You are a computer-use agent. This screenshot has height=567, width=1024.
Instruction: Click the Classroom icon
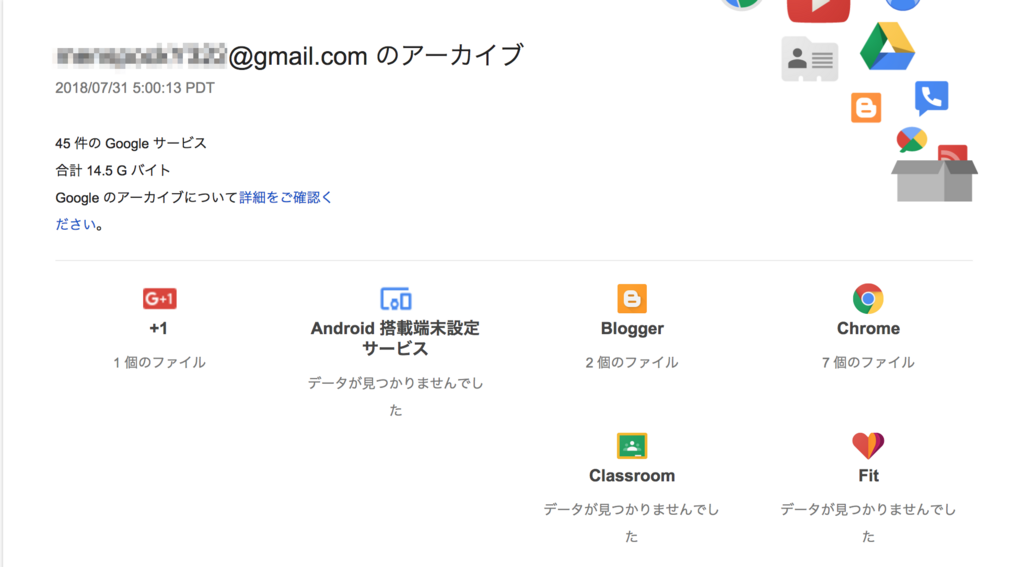(632, 446)
